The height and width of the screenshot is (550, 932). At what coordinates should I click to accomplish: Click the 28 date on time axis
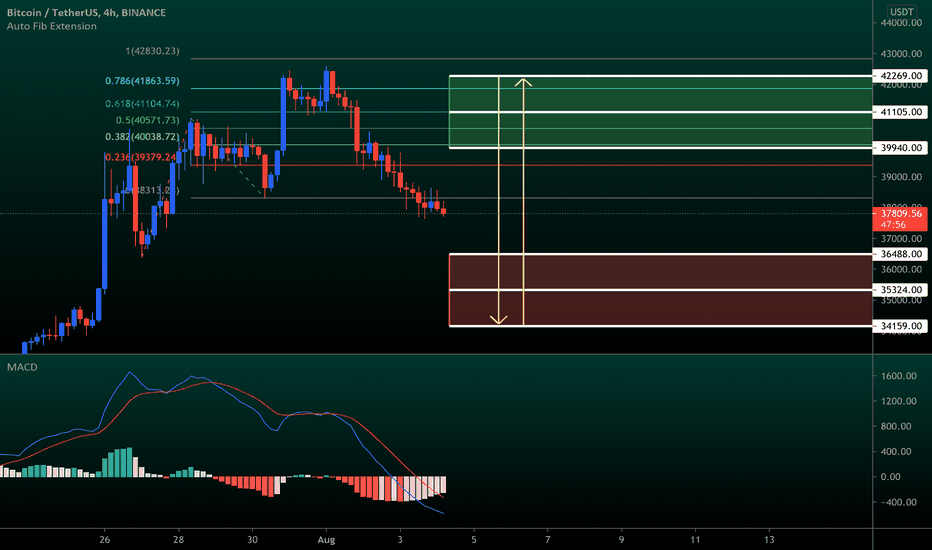pos(178,540)
